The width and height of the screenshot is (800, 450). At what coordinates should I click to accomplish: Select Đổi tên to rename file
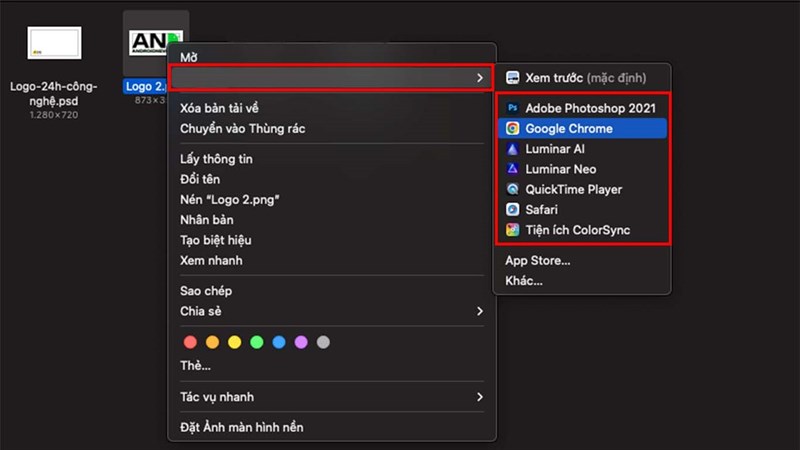pos(200,179)
